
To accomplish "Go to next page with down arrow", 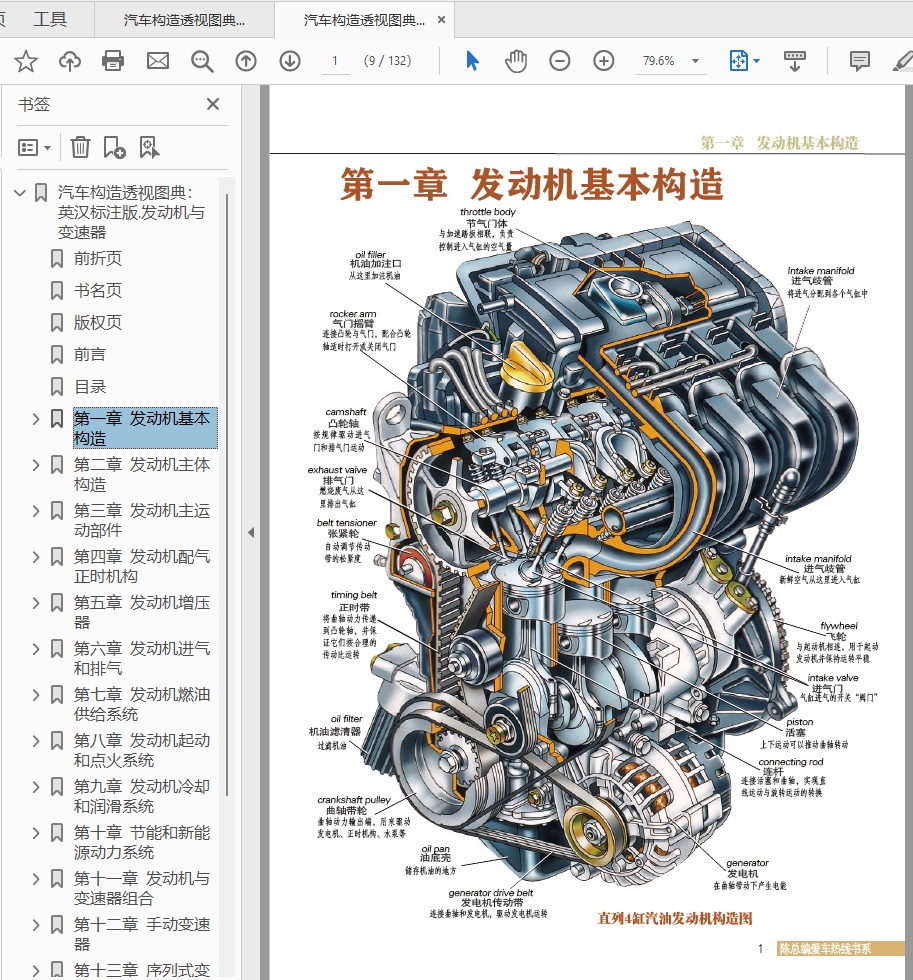I will pyautogui.click(x=290, y=62).
